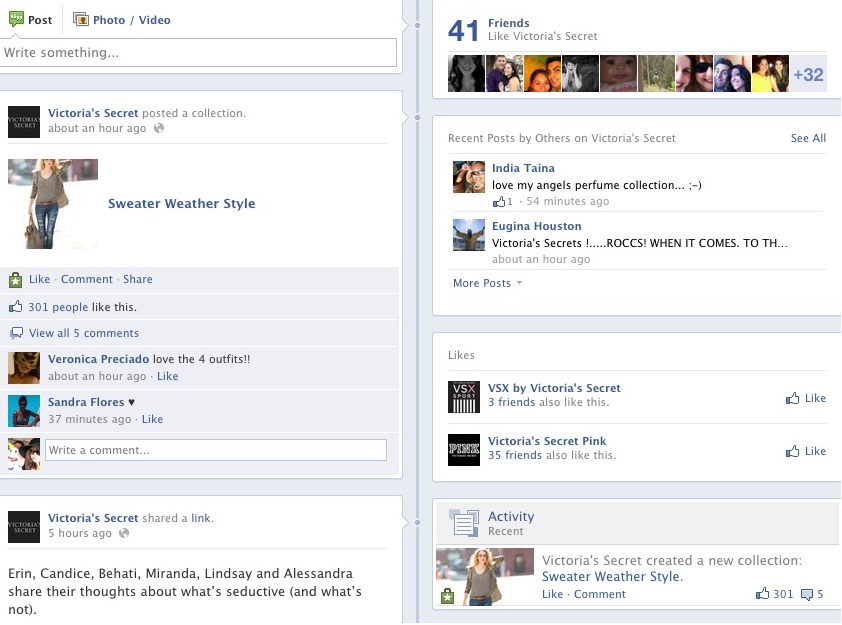Expand View all 5 comments
This screenshot has width=842, height=625.
pos(84,333)
